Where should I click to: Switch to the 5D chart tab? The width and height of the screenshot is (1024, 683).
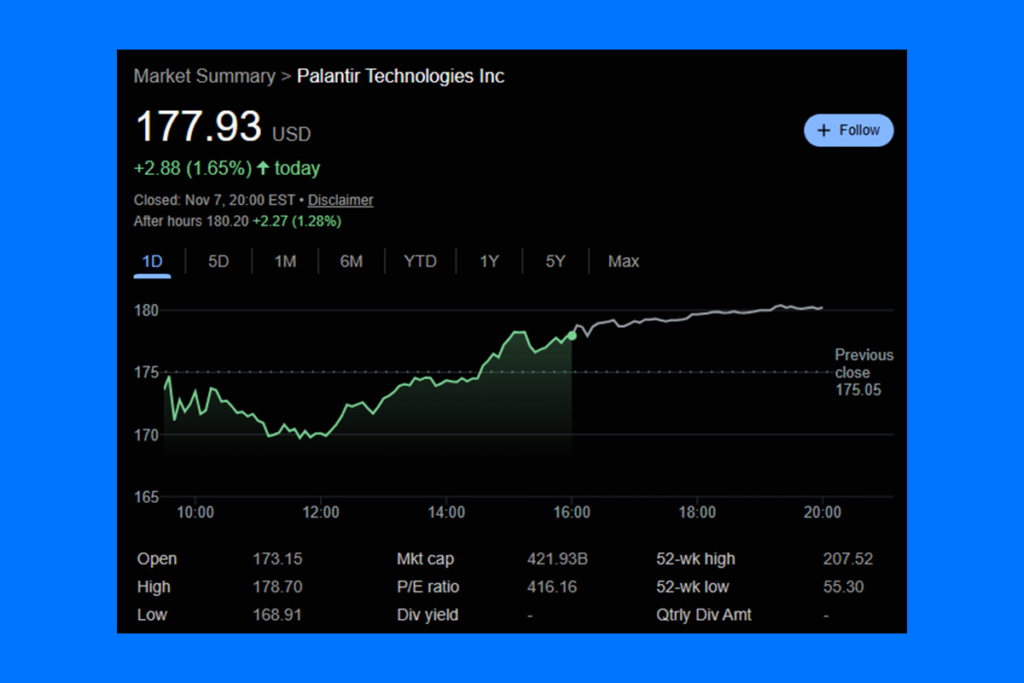[x=218, y=261]
